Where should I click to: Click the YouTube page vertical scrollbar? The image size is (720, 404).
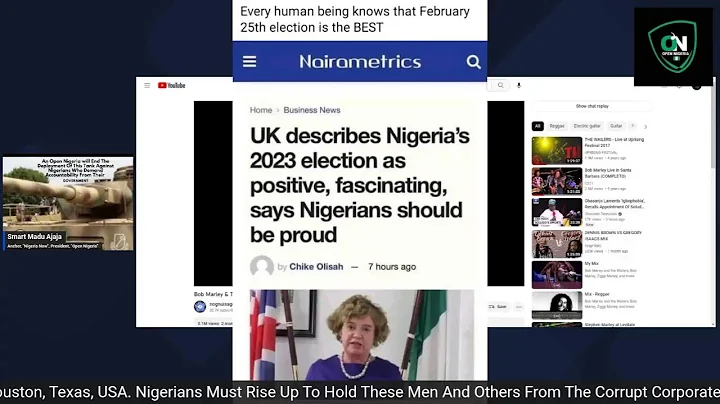click(x=713, y=202)
